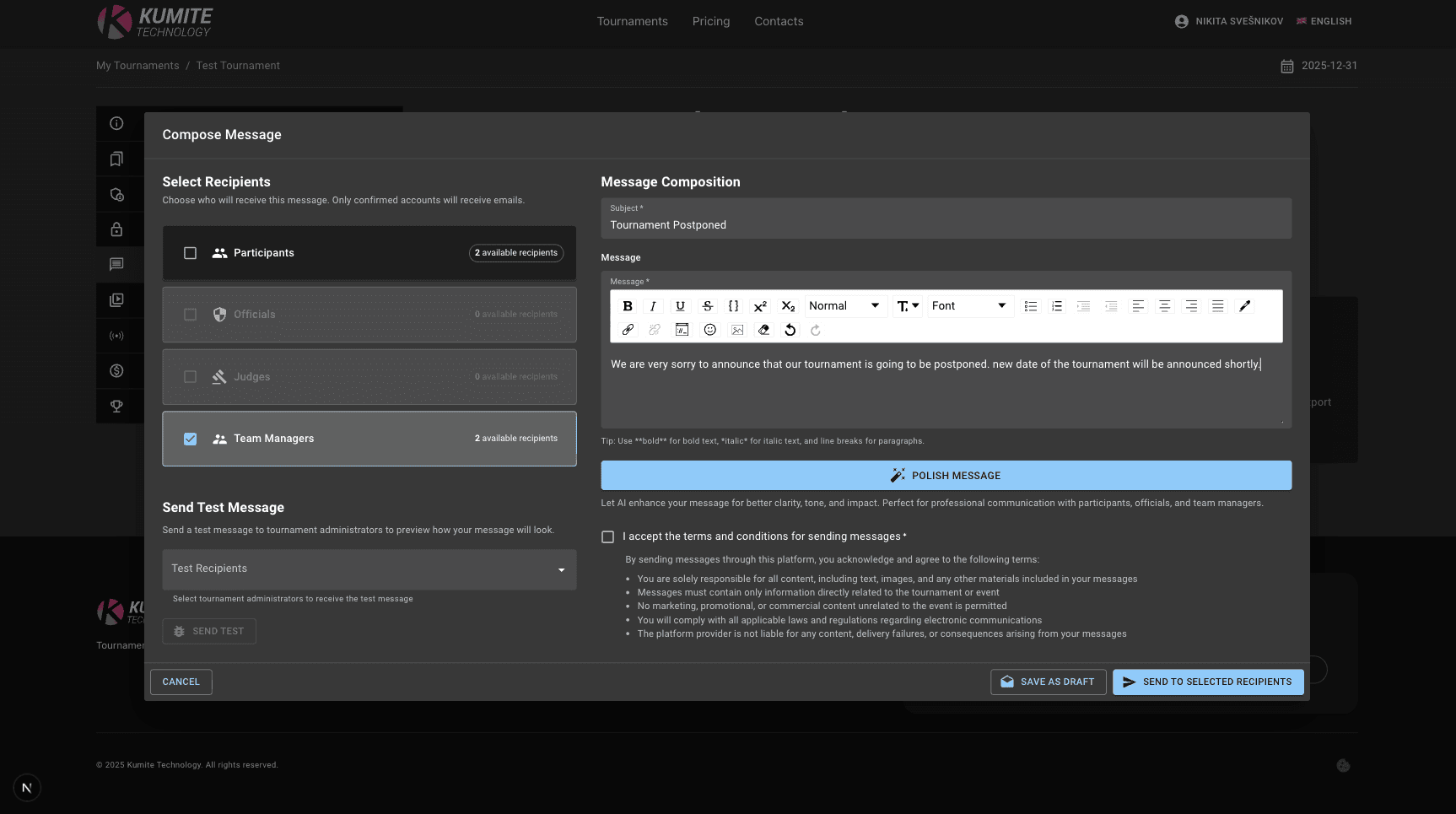Undo the last edit in the message
The width and height of the screenshot is (1456, 814).
pos(790,330)
